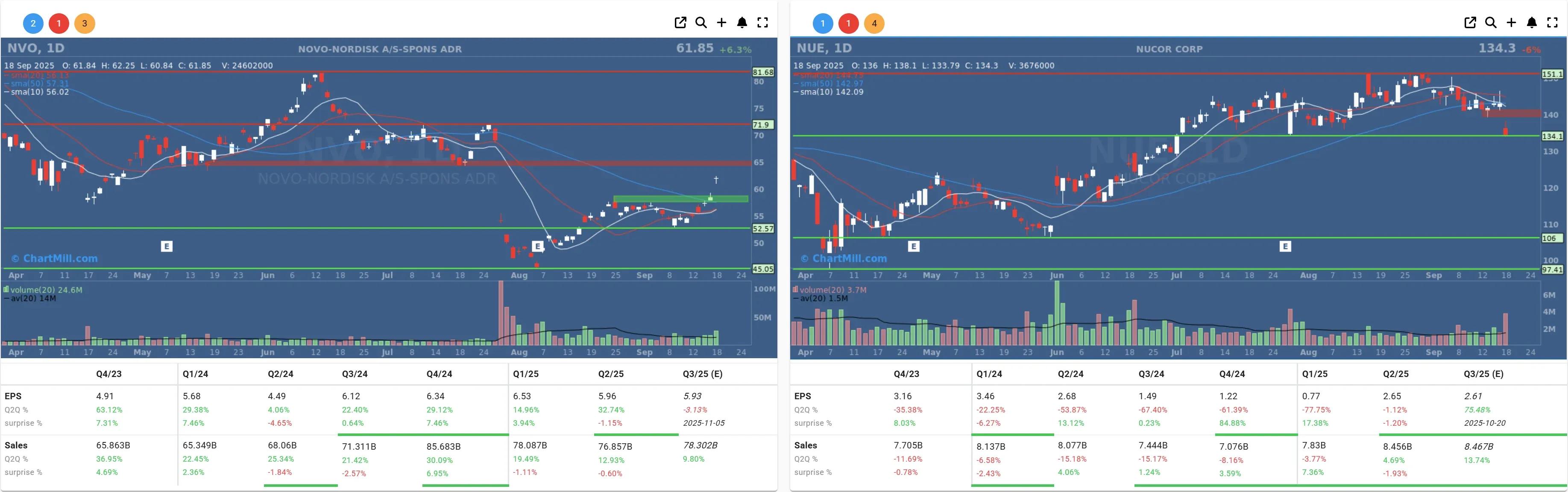Image resolution: width=1568 pixels, height=492 pixels.
Task: Click the search magnifier on NUE card
Action: [1491, 23]
